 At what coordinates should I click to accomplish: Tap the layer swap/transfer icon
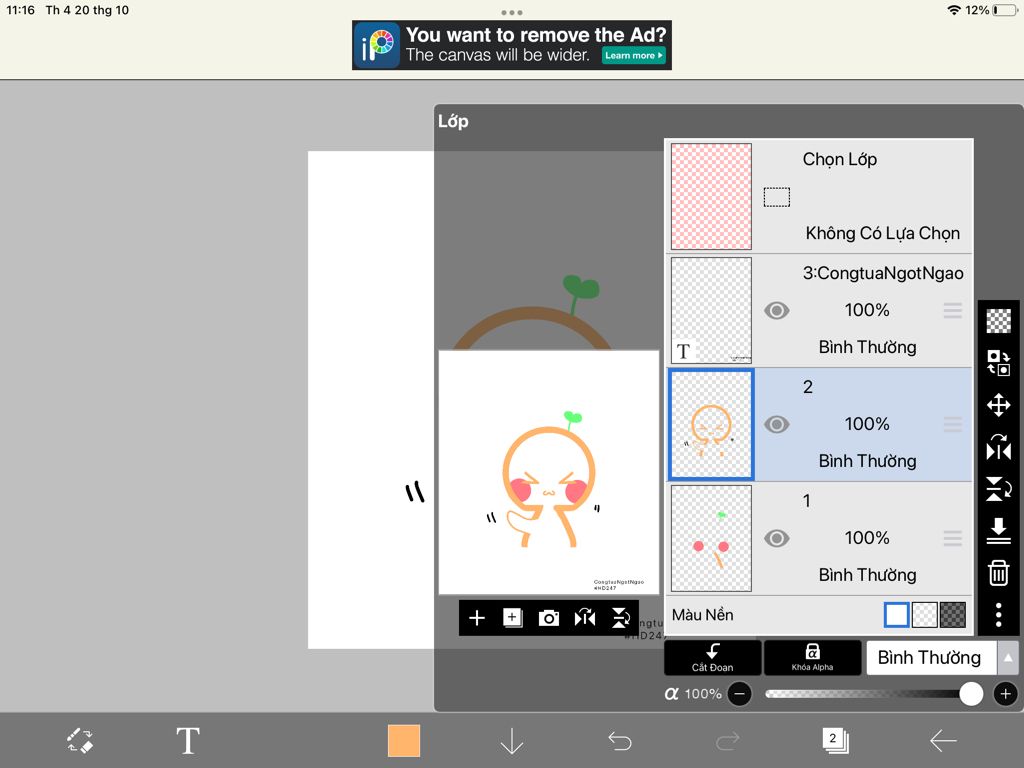point(999,362)
